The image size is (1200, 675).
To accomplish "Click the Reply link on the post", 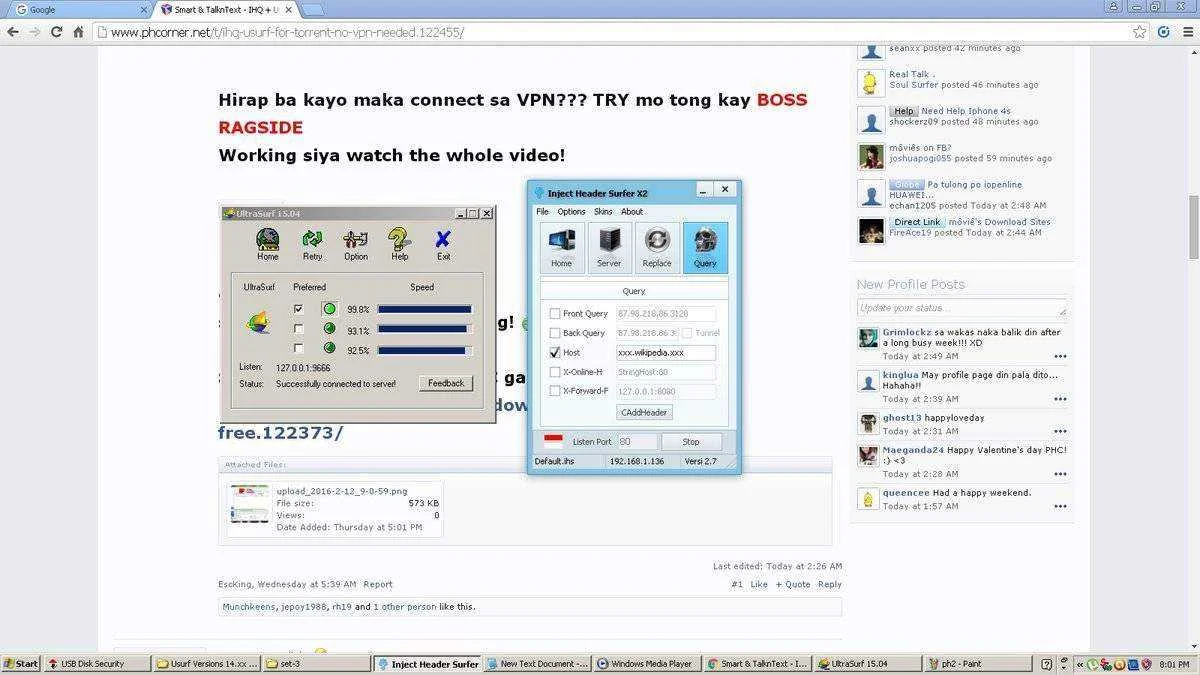I will [830, 584].
